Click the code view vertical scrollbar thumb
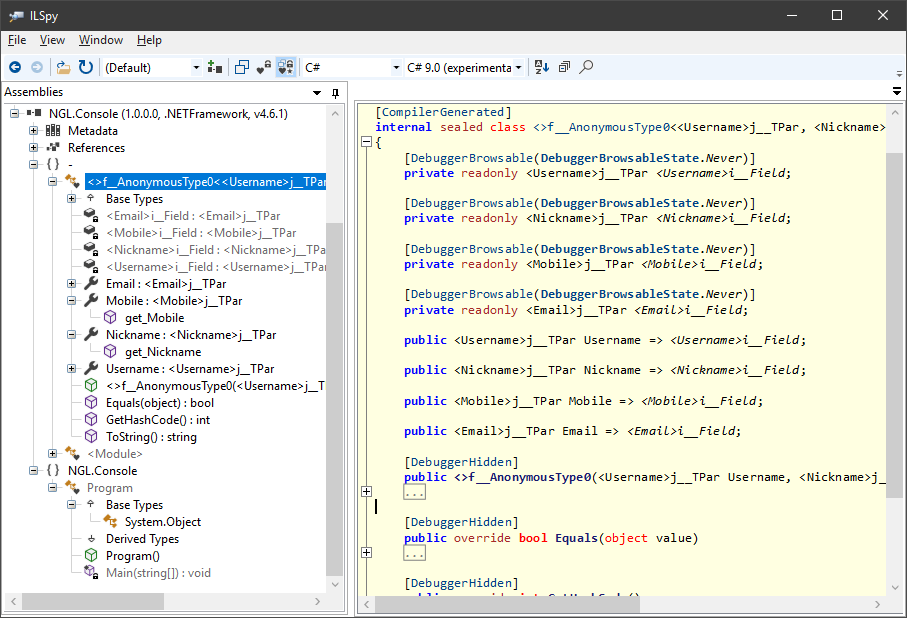 tap(895, 324)
